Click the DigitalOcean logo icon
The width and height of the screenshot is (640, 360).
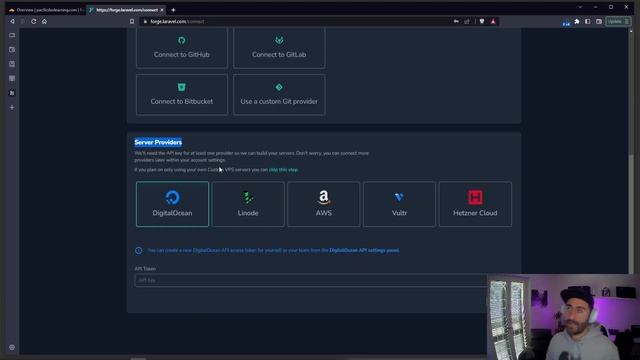coord(172,197)
